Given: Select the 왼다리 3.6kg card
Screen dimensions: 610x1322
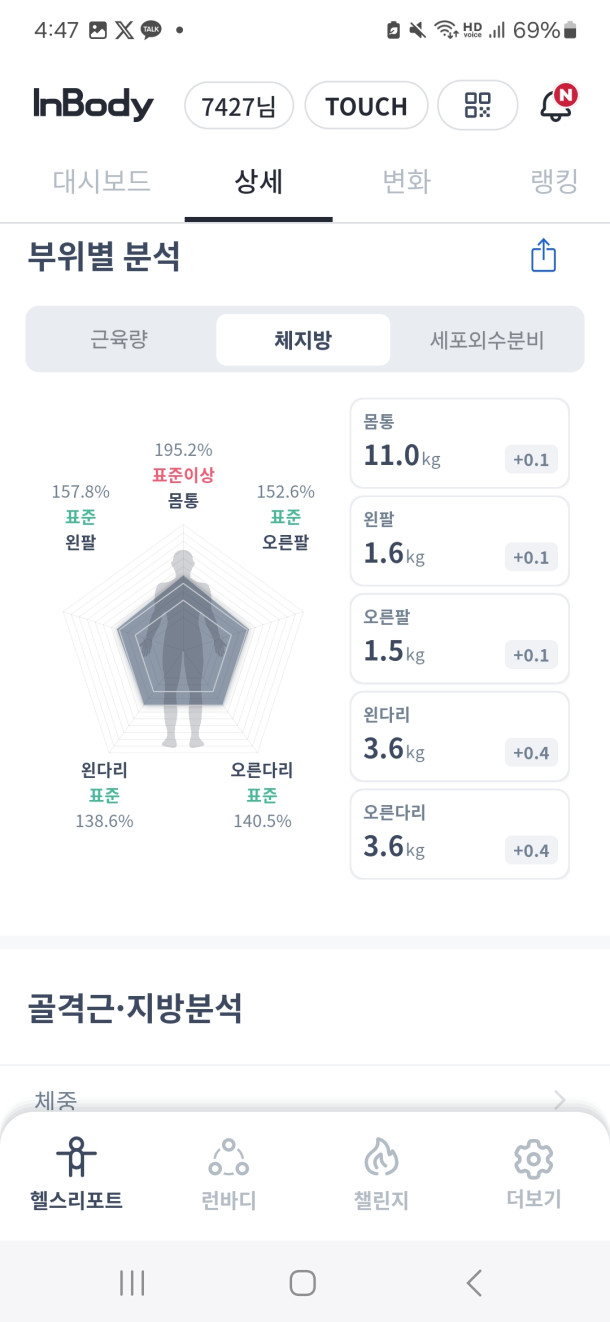Looking at the screenshot, I should 459,736.
